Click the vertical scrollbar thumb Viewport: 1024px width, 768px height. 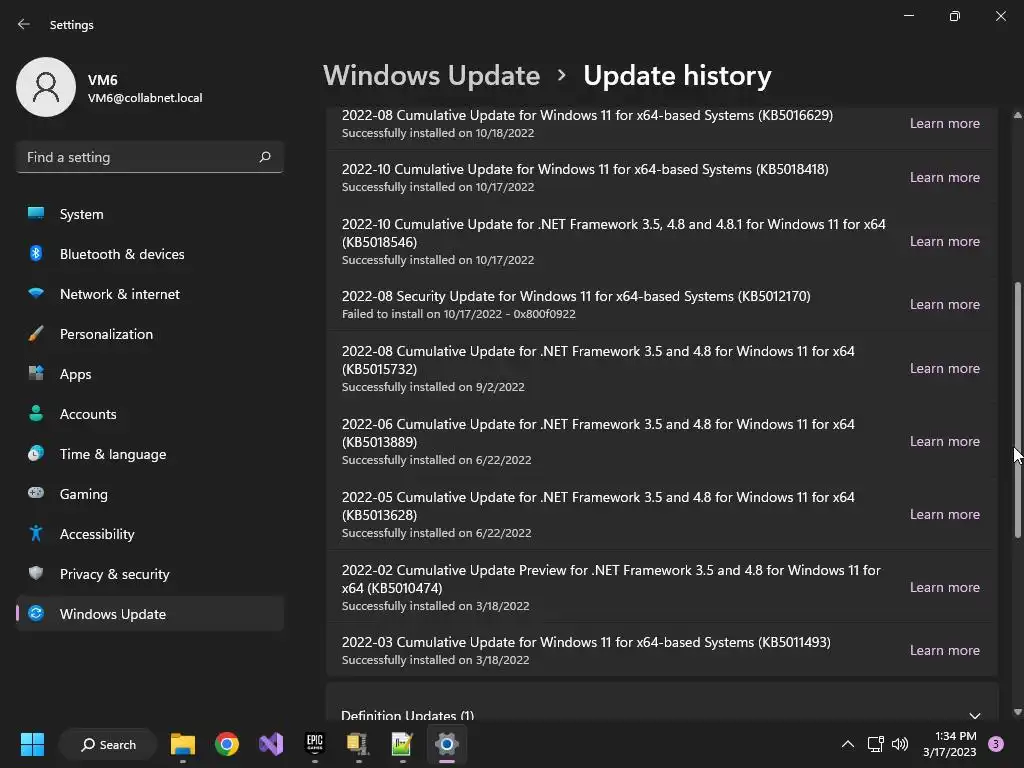click(1017, 410)
